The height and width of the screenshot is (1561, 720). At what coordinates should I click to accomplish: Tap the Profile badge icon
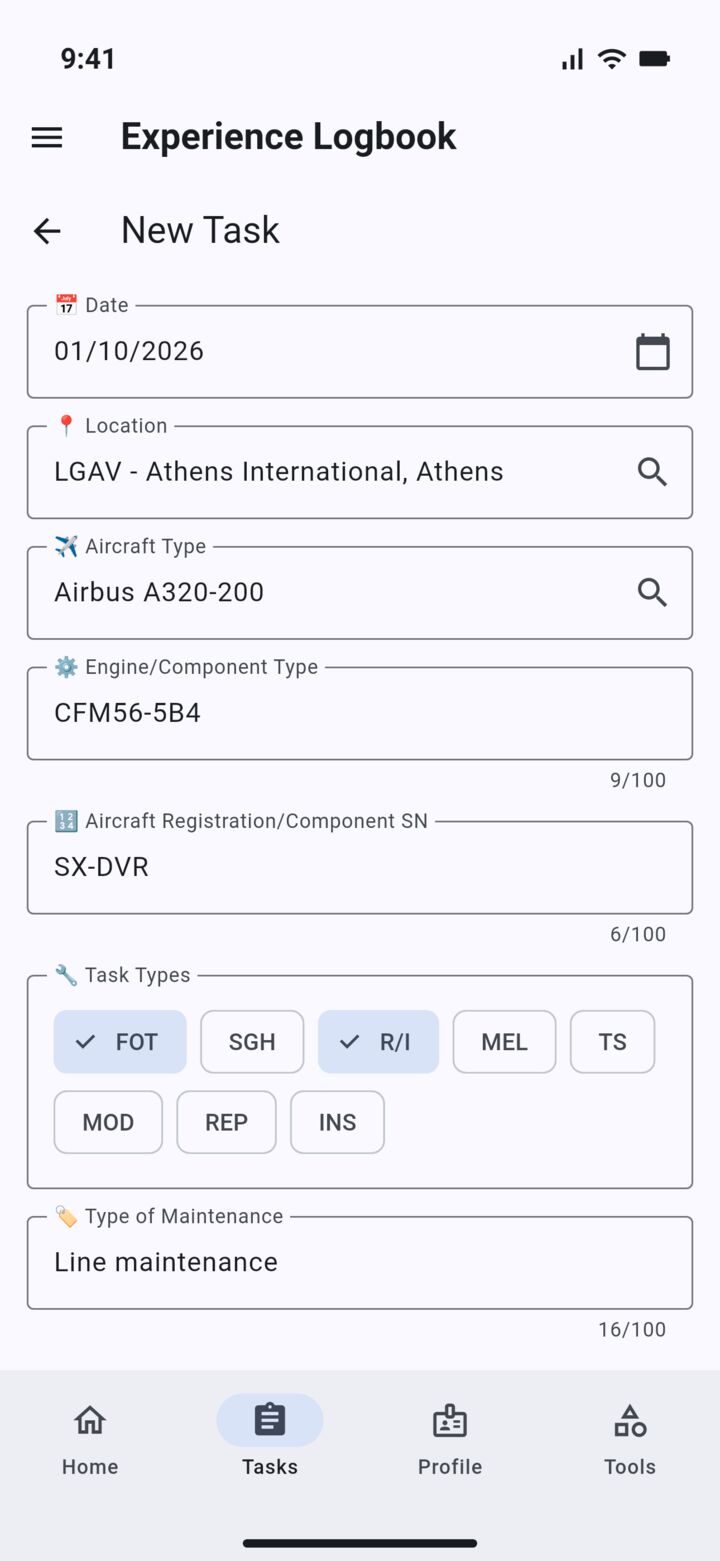(450, 1420)
